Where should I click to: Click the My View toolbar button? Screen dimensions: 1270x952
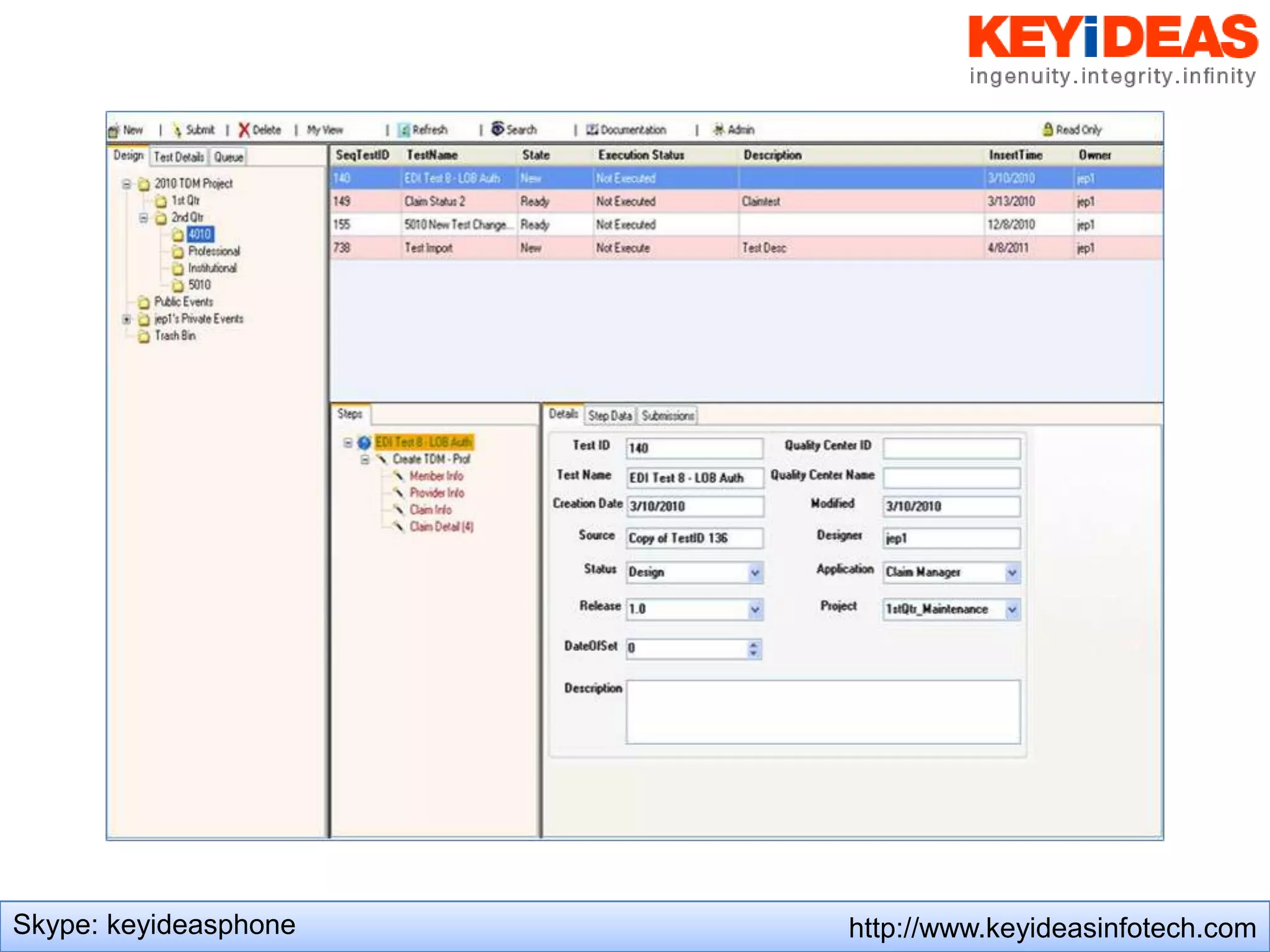325,130
